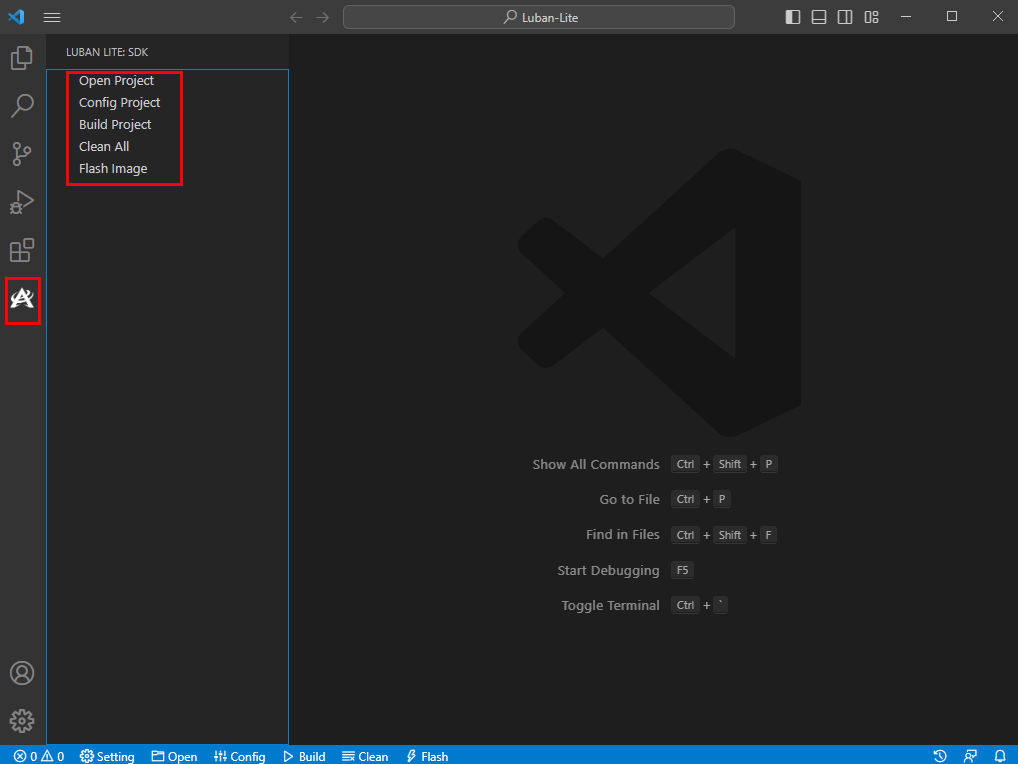Select the Luban Lite SDK icon

click(x=22, y=298)
